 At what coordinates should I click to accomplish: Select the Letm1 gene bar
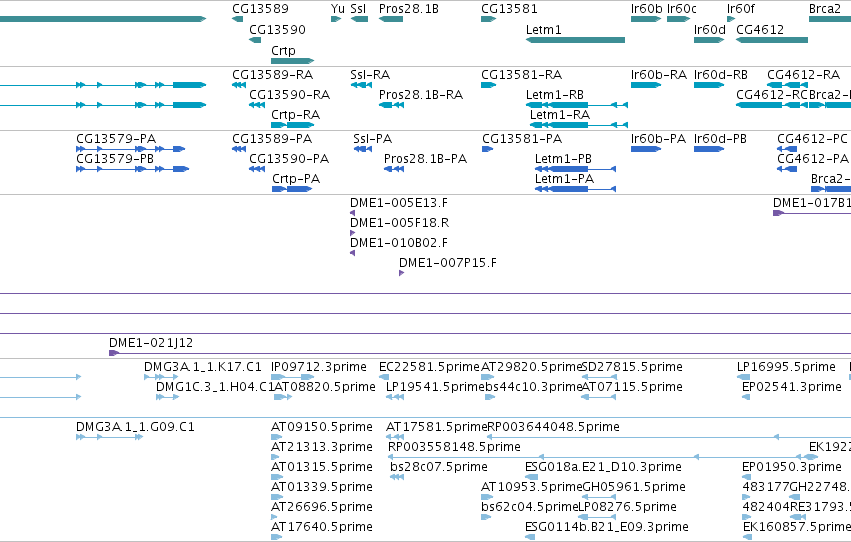575,40
